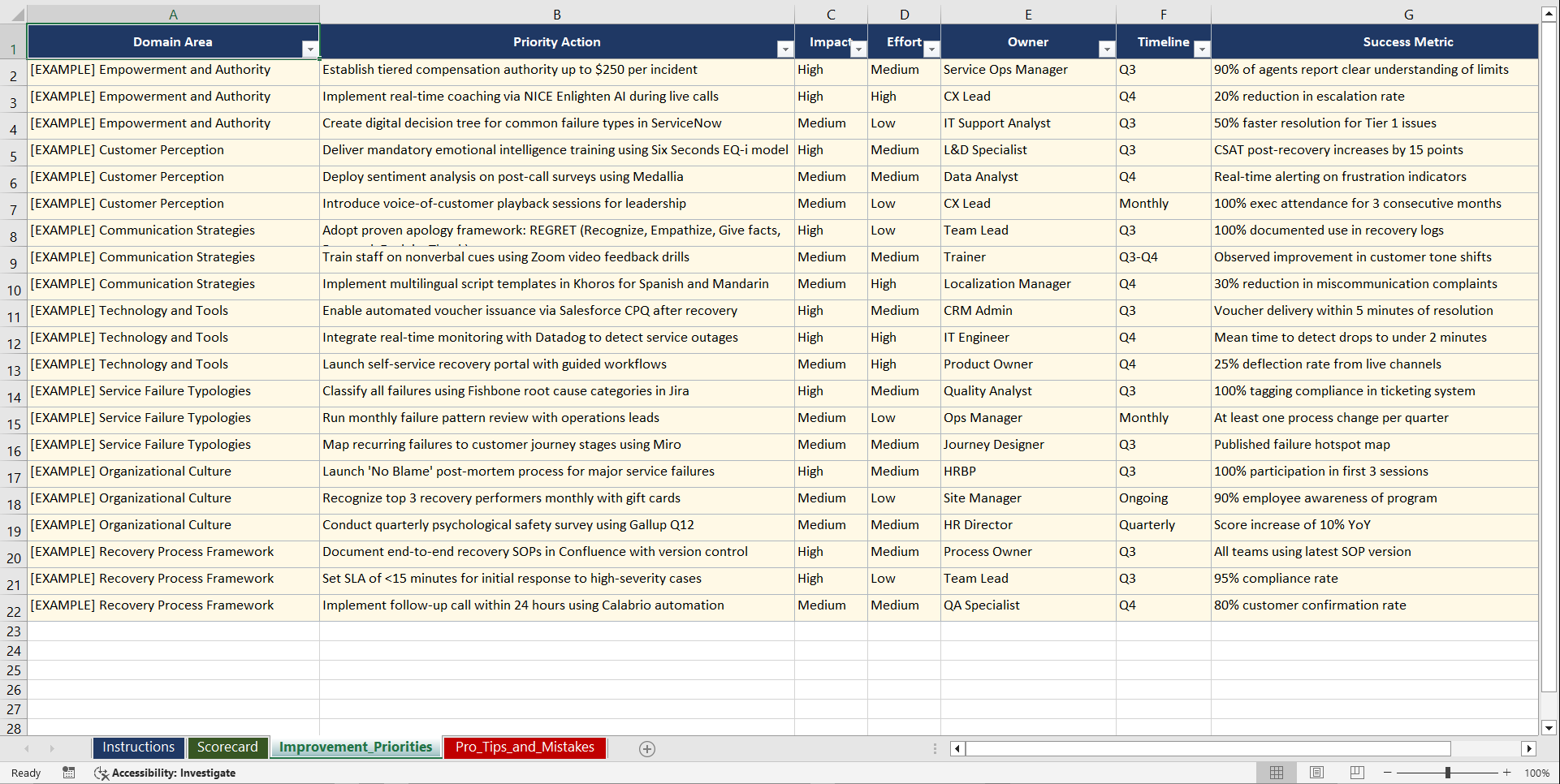Select Page Layout view icon

1316,773
